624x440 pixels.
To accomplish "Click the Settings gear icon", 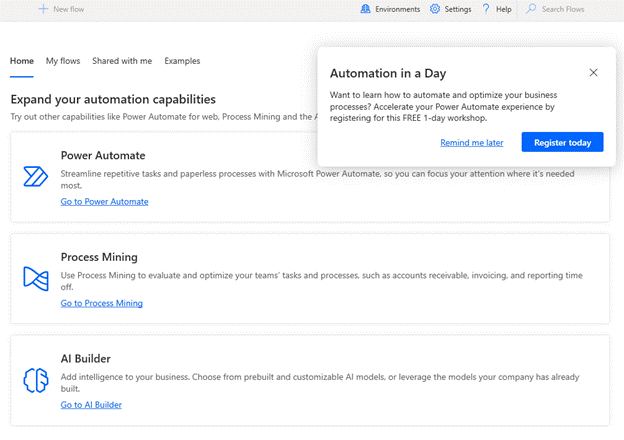I will click(x=435, y=9).
